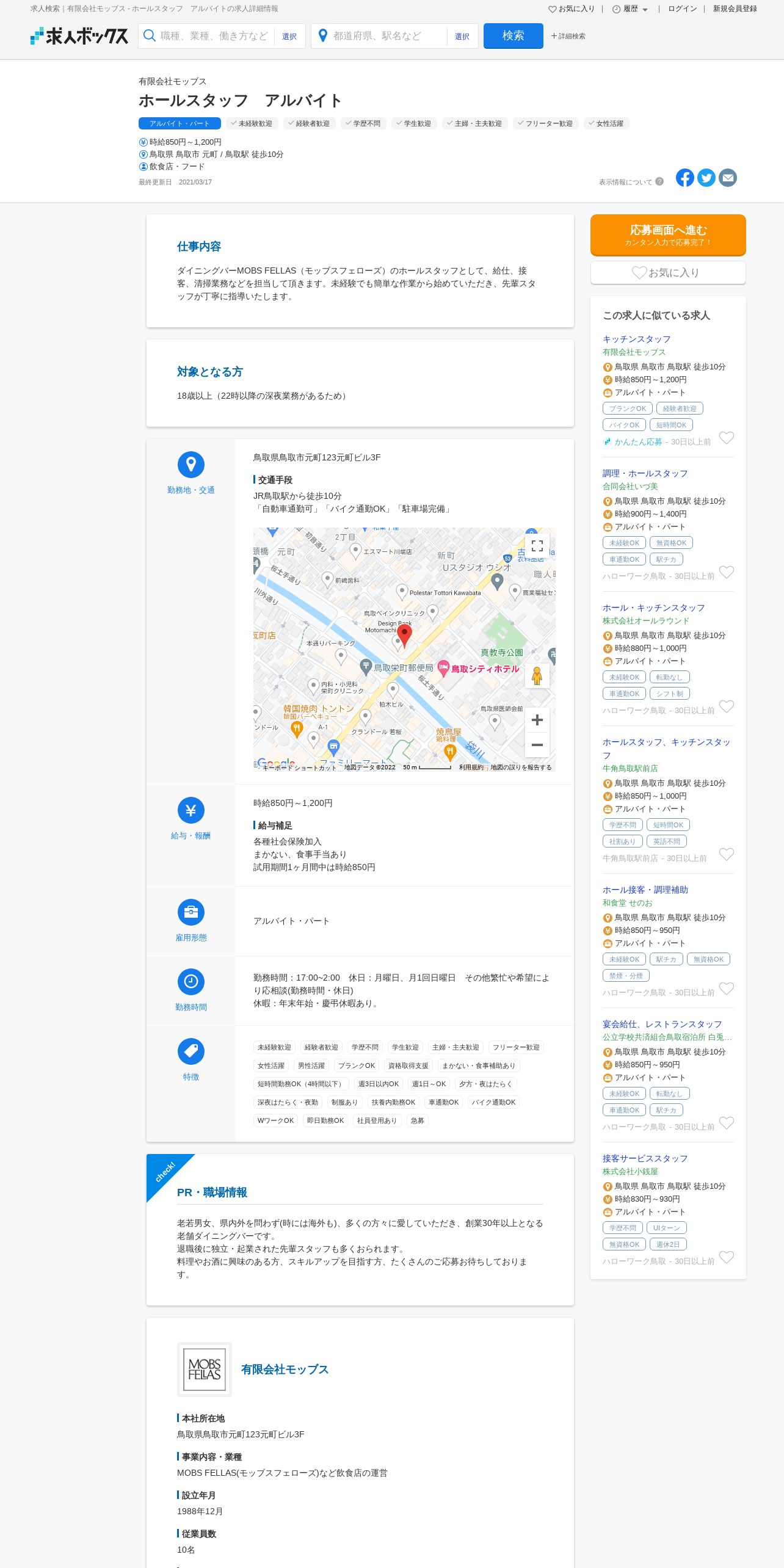Zoom out on the map

point(537,745)
